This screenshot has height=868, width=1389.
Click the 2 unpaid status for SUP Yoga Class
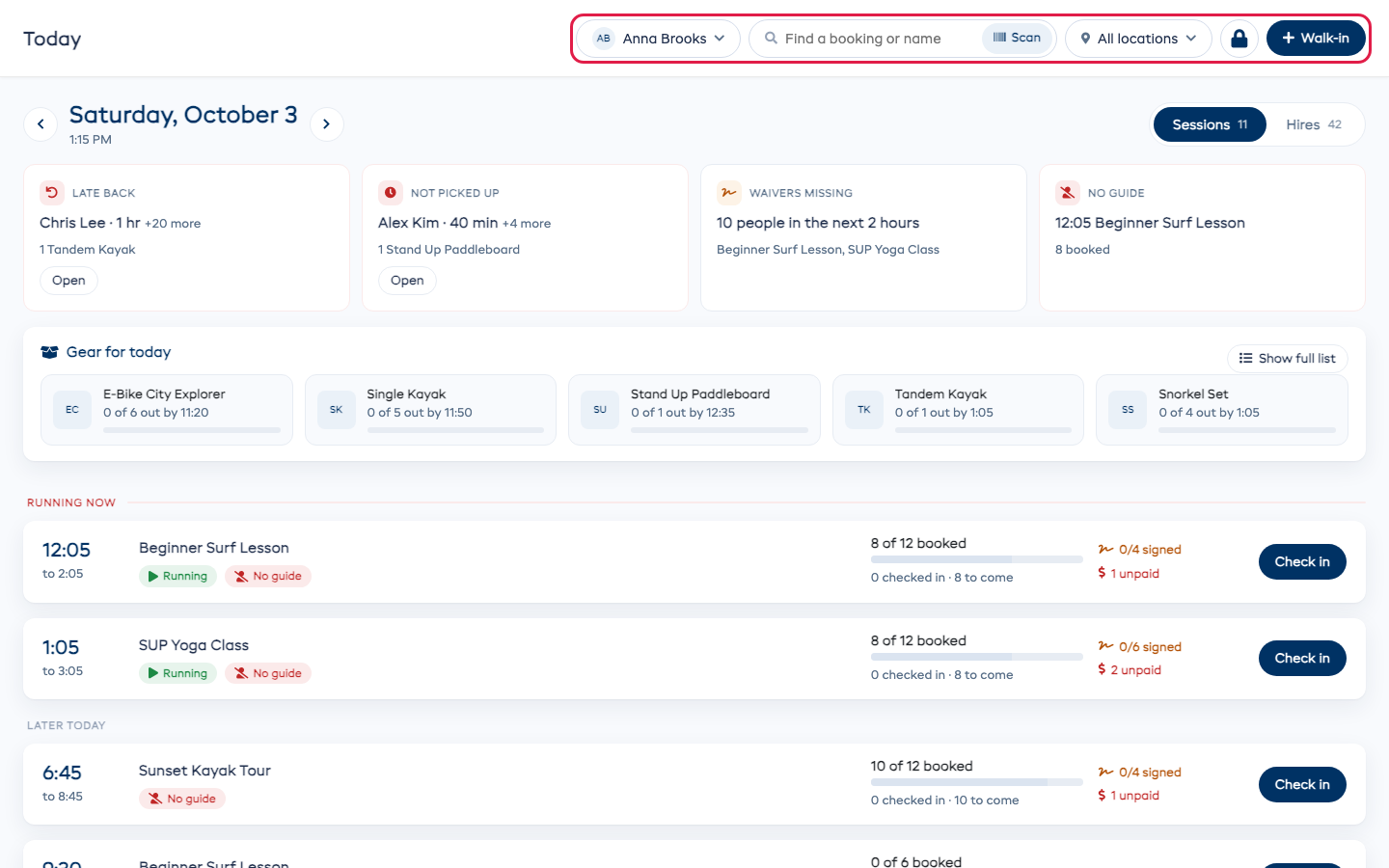pyautogui.click(x=1130, y=670)
